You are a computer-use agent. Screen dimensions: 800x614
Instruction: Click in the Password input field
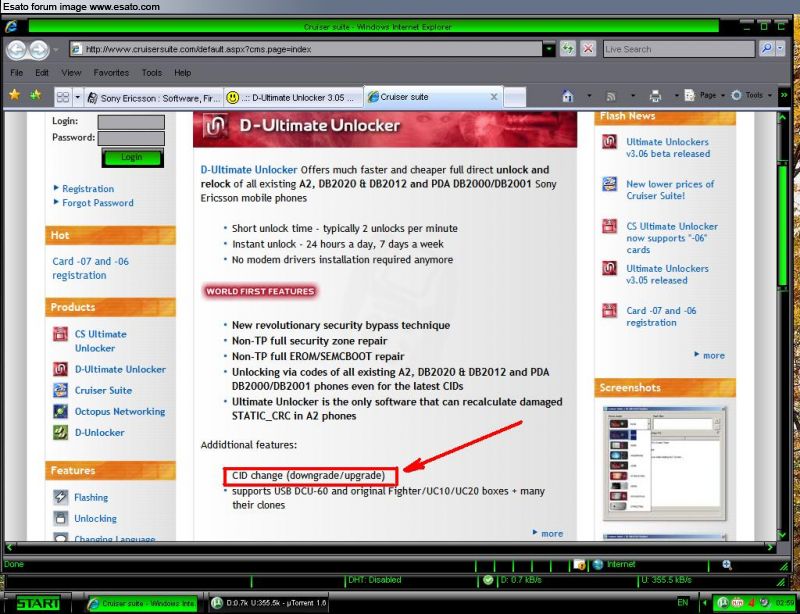coord(131,138)
